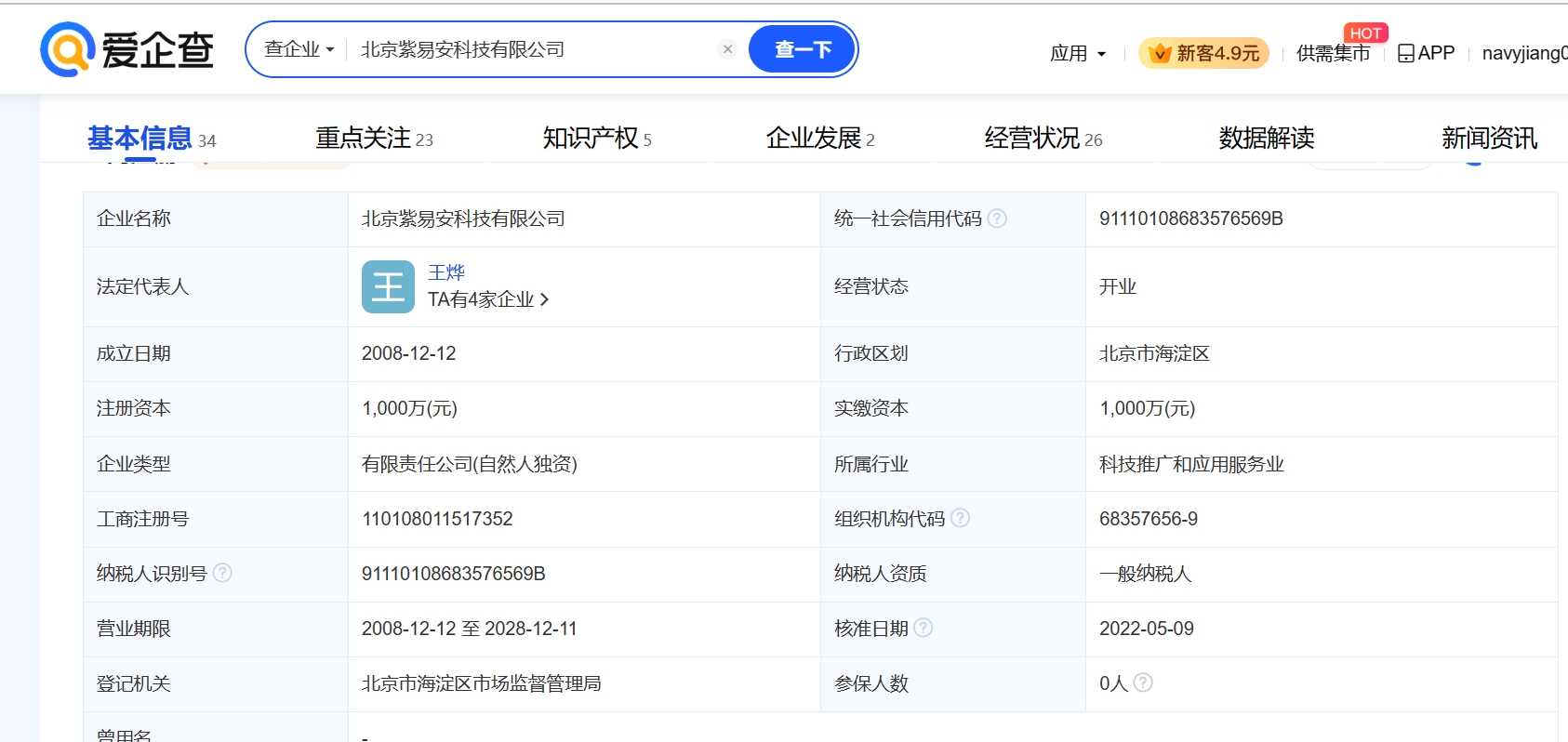Select the 开业 operating status value
Image resolution: width=1568 pixels, height=742 pixels.
[x=1118, y=286]
